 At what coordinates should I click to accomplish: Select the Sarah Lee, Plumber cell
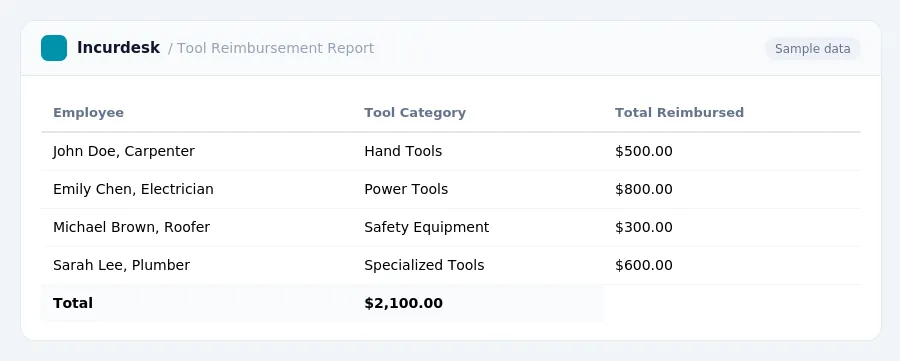[121, 265]
